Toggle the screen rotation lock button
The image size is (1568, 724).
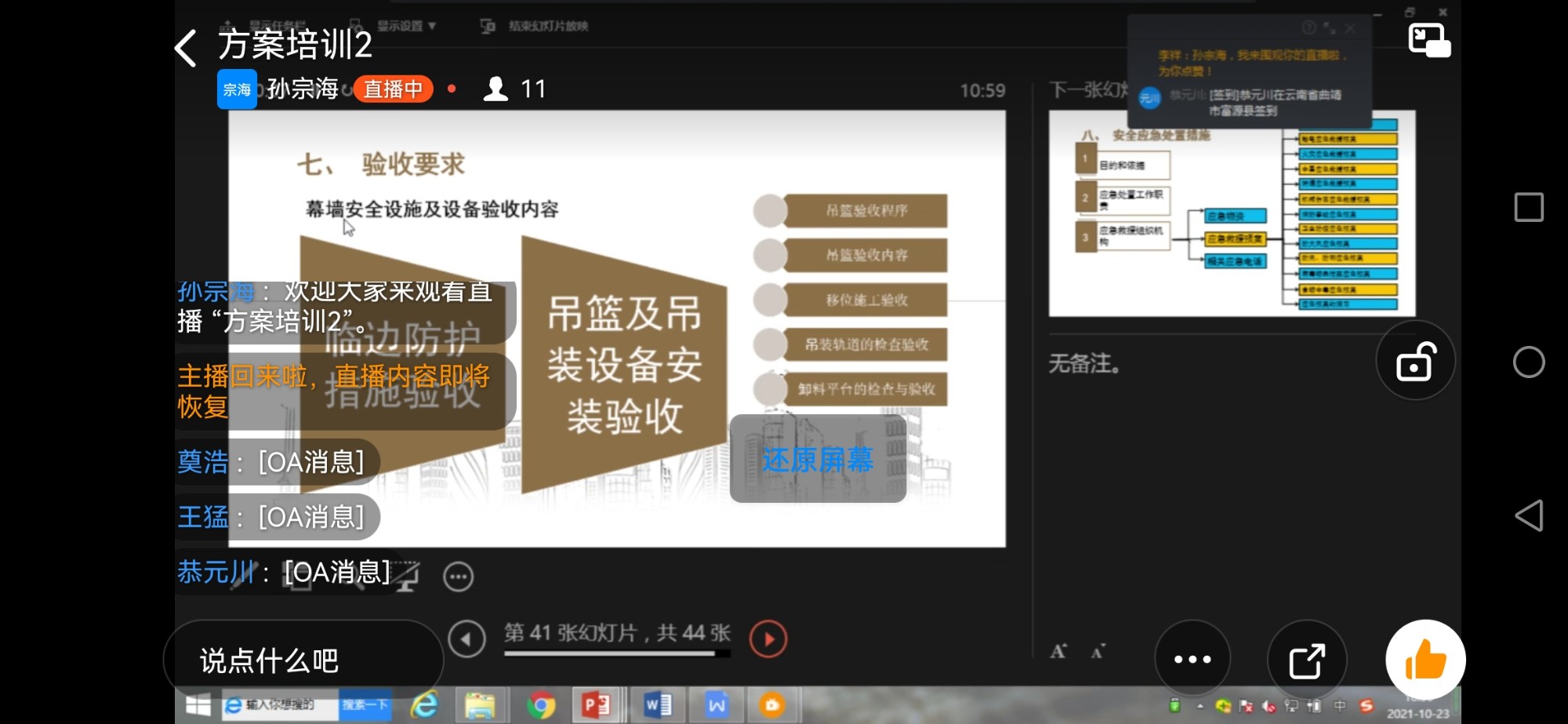[x=1415, y=362]
